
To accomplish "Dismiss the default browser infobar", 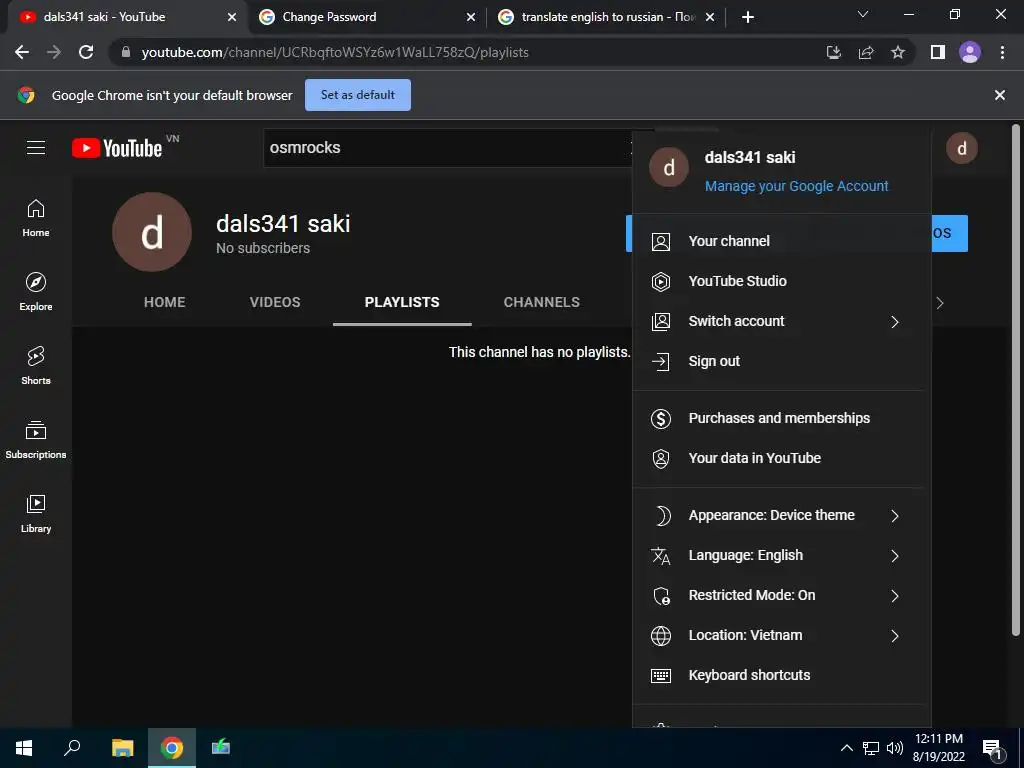I will 999,95.
